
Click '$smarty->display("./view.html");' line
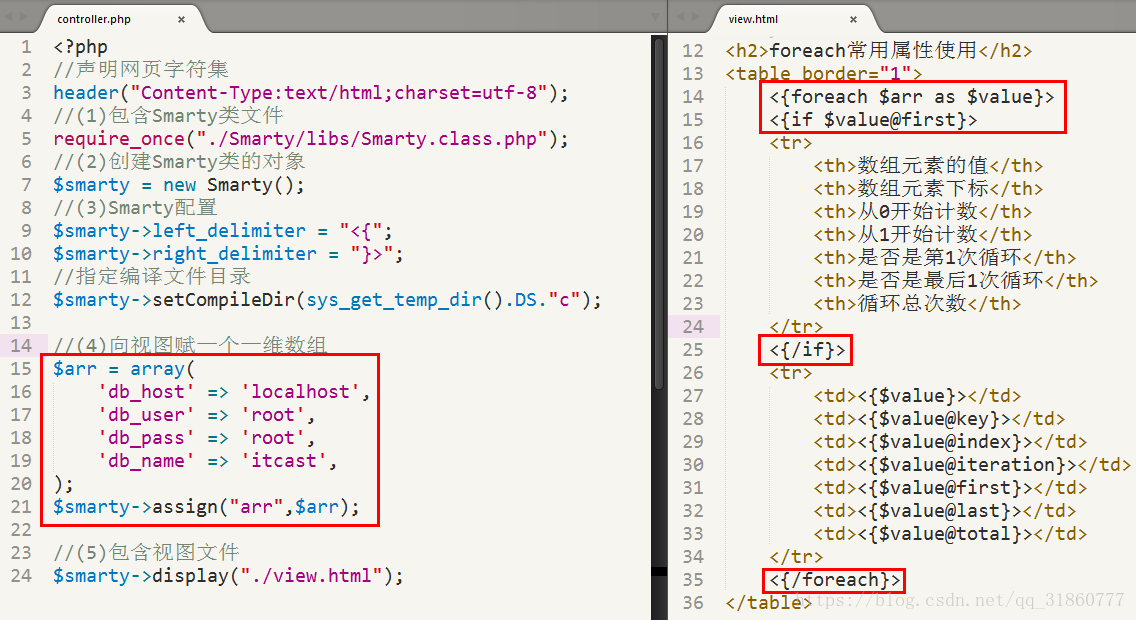tap(228, 576)
